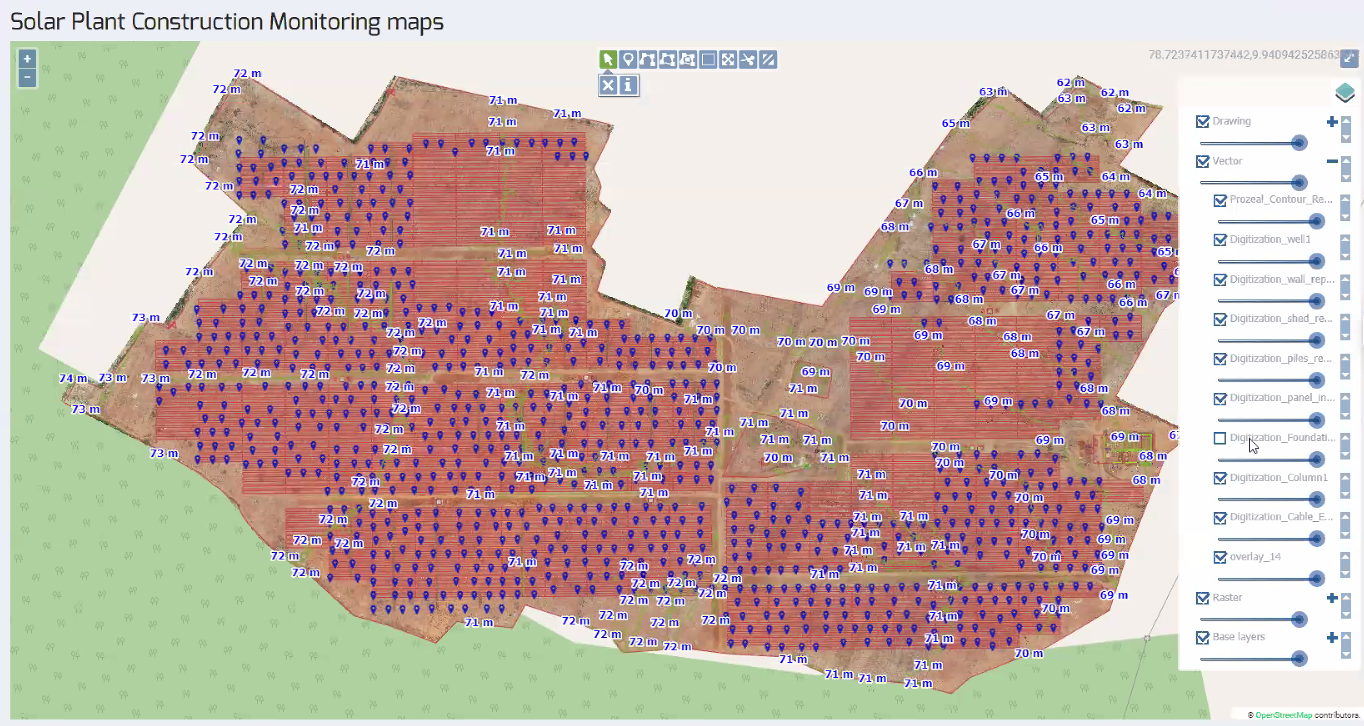Collapse the Vector layer group
The width and height of the screenshot is (1364, 726).
[1332, 161]
